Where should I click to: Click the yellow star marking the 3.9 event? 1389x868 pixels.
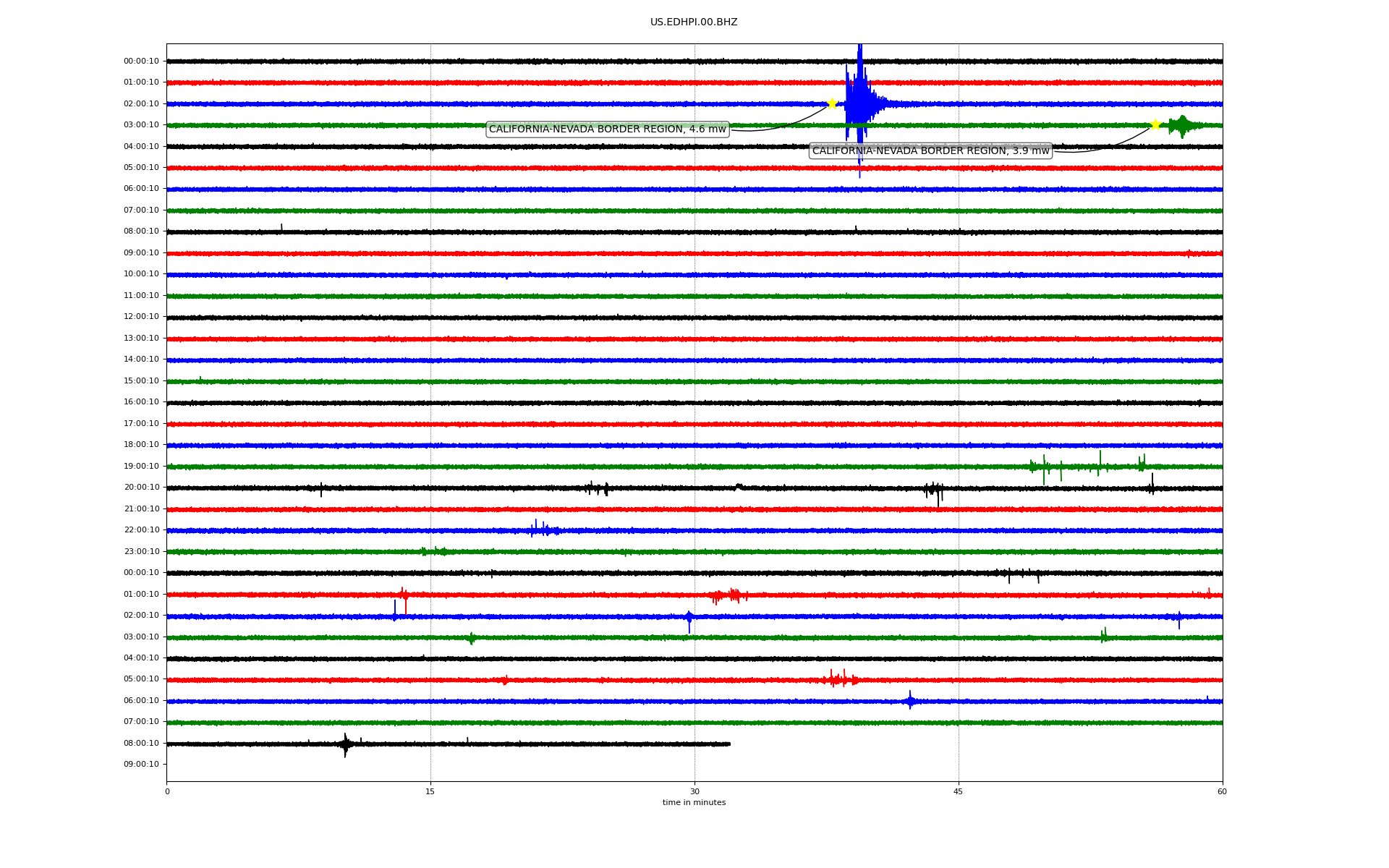(x=1155, y=124)
